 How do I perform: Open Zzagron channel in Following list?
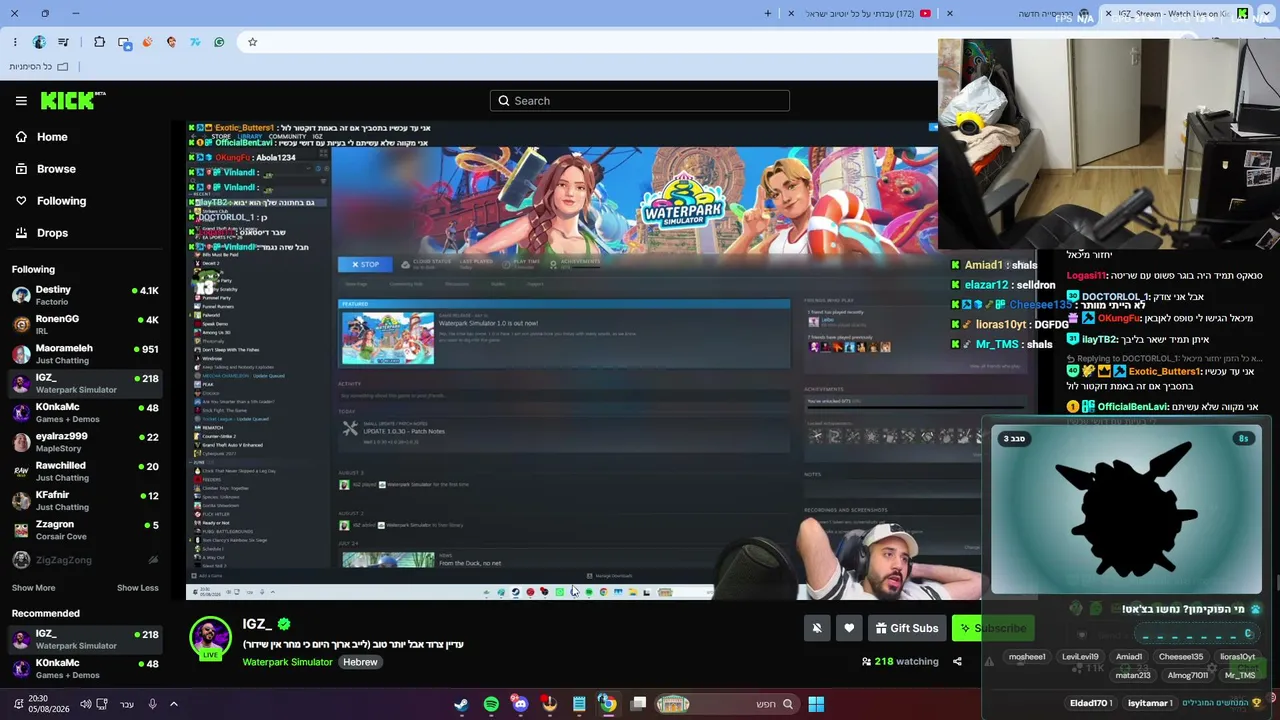(85, 530)
